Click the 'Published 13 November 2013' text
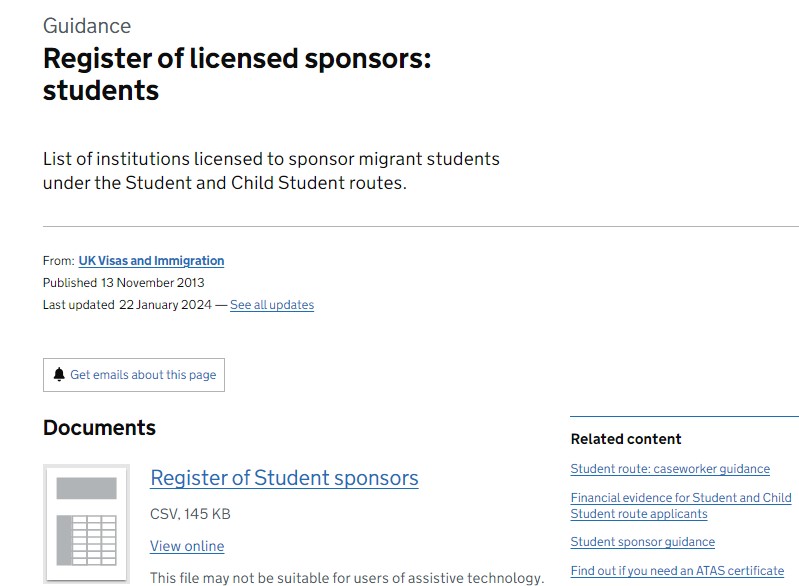The height and width of the screenshot is (586, 799). click(123, 283)
